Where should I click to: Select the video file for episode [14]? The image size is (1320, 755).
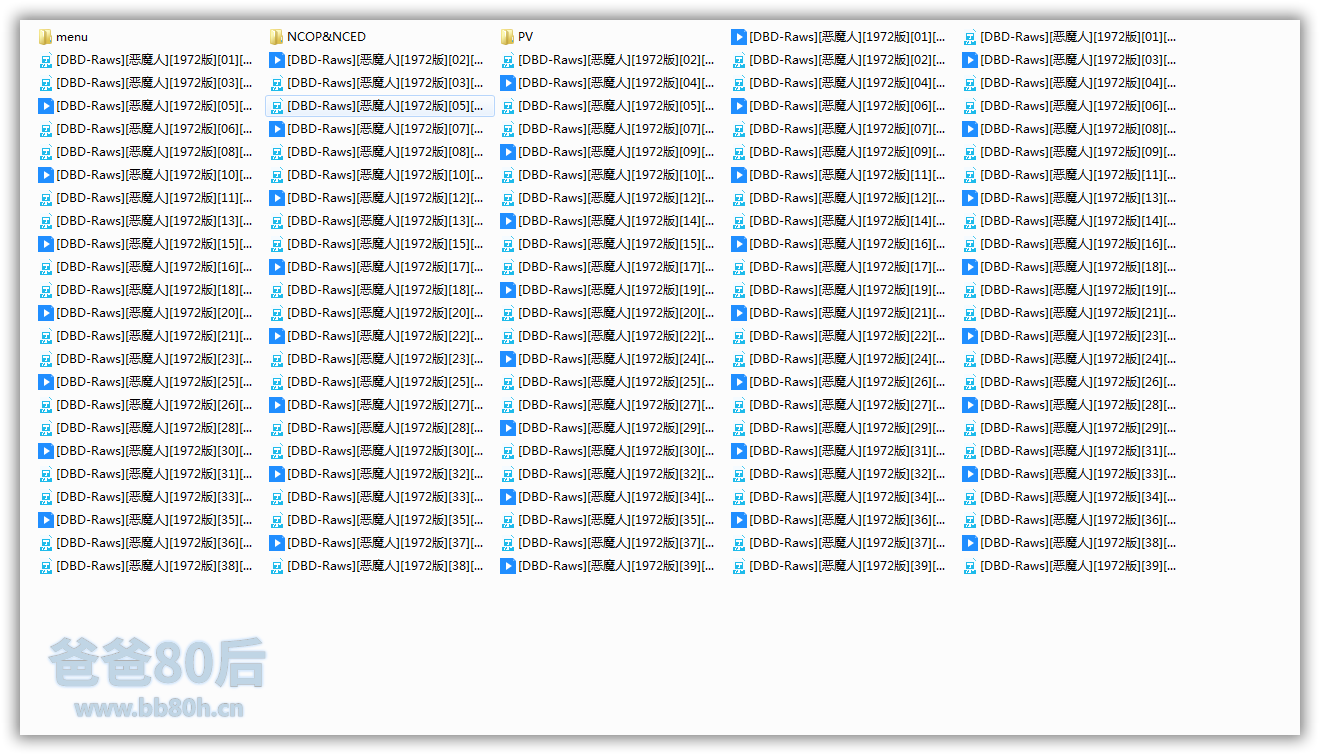pos(608,221)
